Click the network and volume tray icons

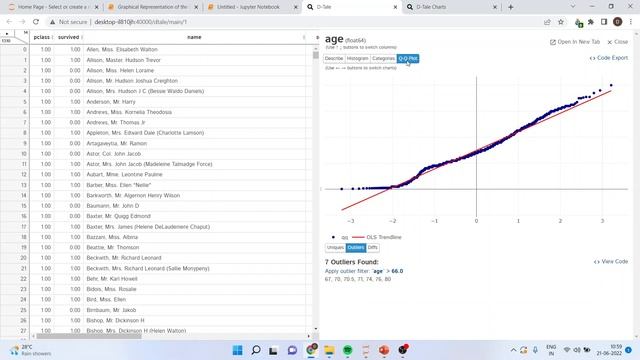[577, 350]
